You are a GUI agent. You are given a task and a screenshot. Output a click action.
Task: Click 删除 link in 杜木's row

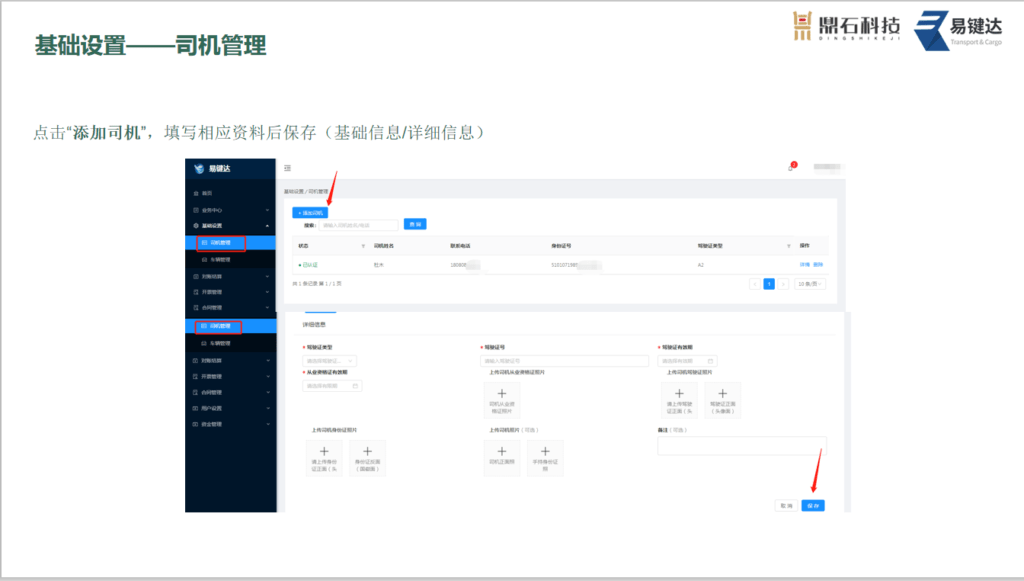tap(818, 264)
